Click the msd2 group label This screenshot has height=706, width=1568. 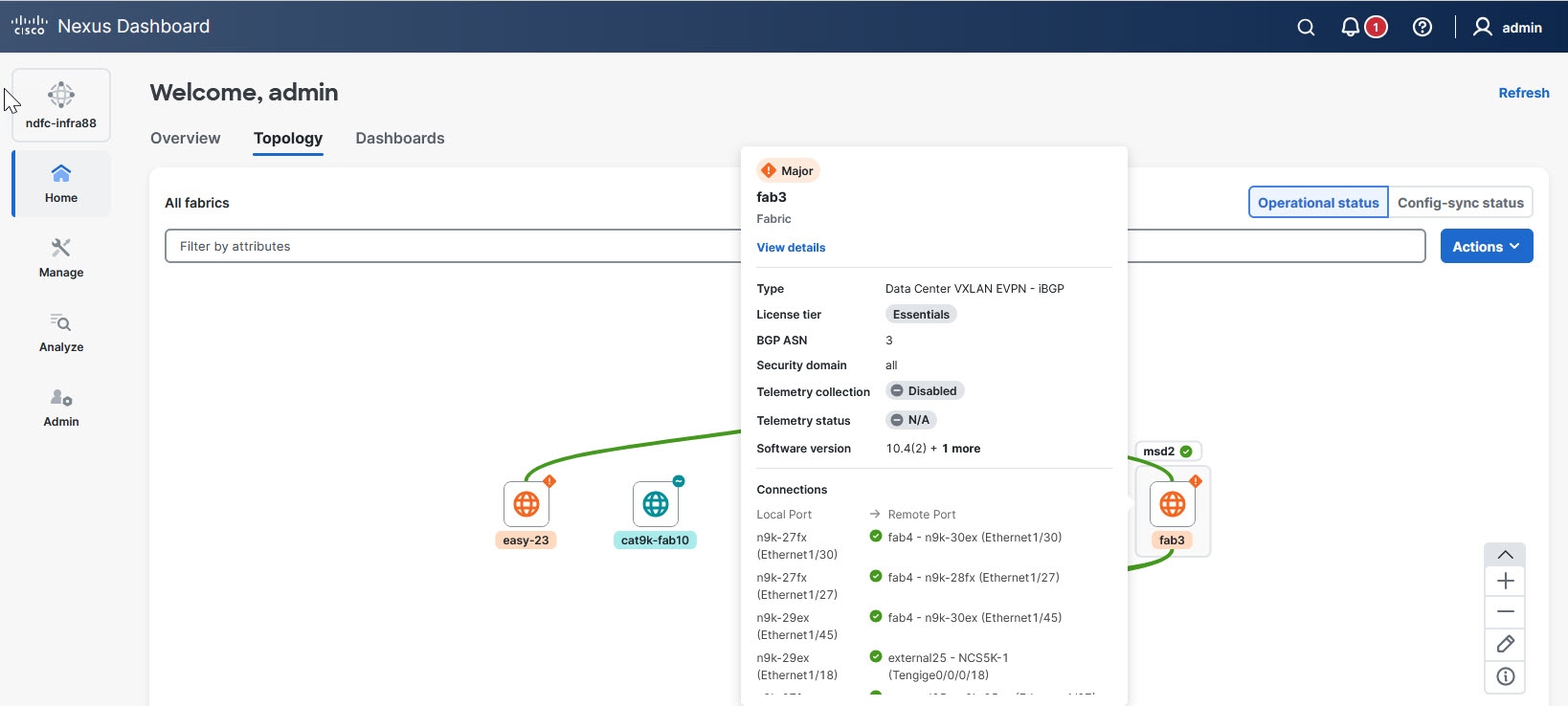(x=1168, y=452)
